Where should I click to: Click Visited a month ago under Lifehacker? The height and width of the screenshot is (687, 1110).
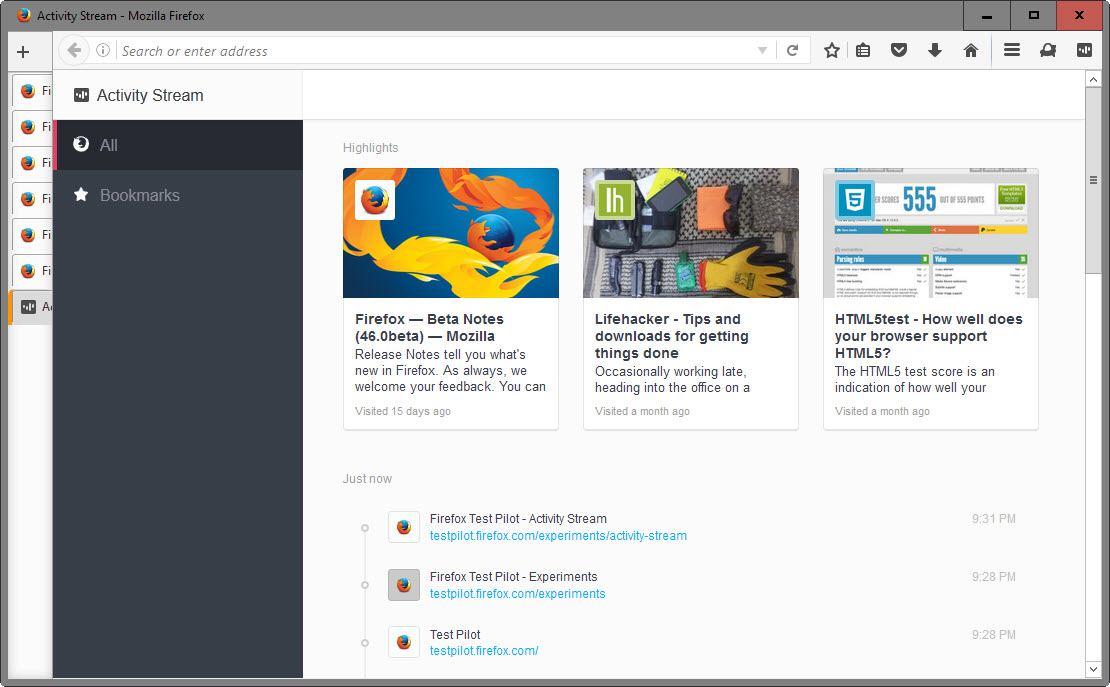click(x=642, y=411)
